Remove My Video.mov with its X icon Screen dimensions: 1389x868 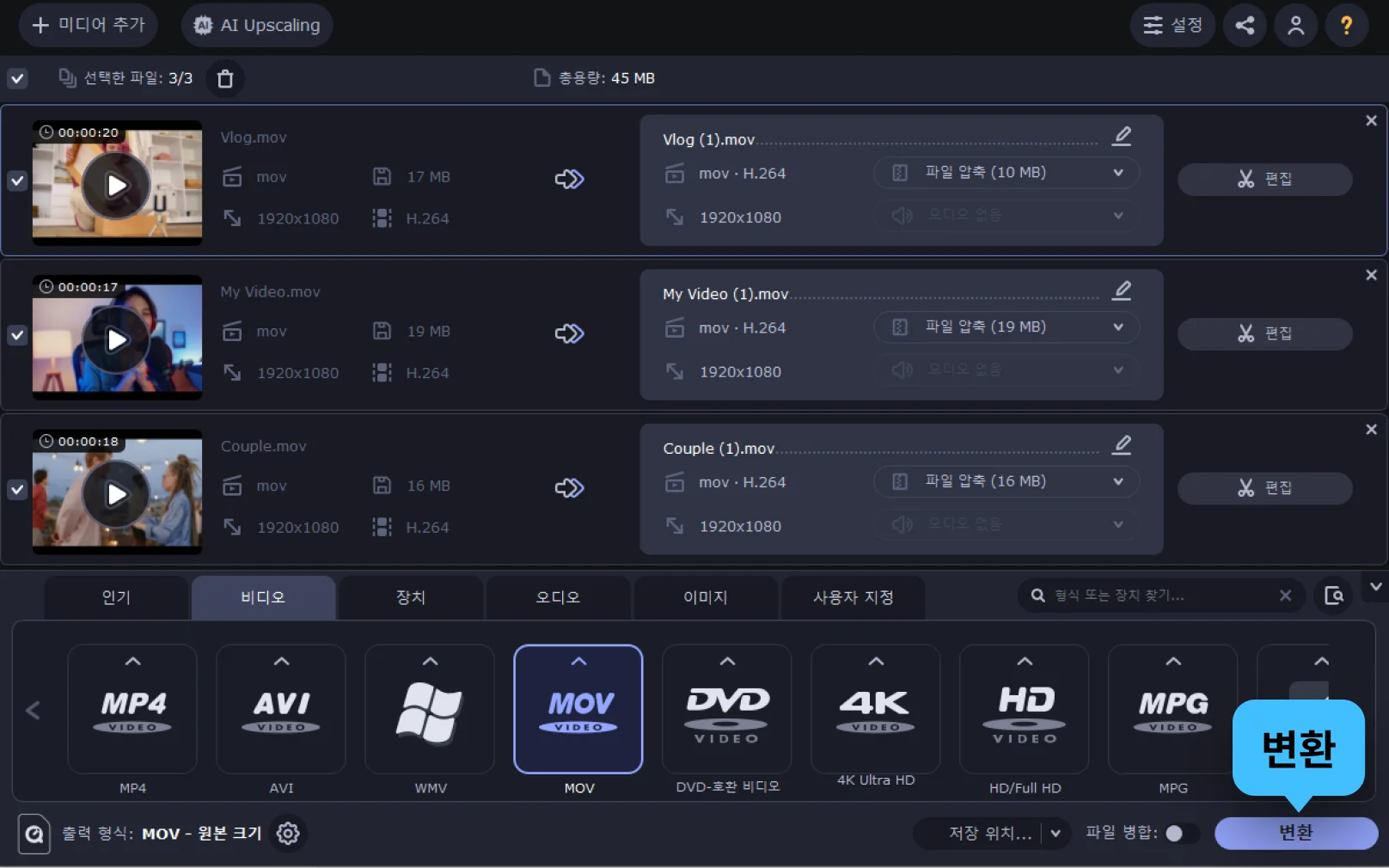point(1371,275)
